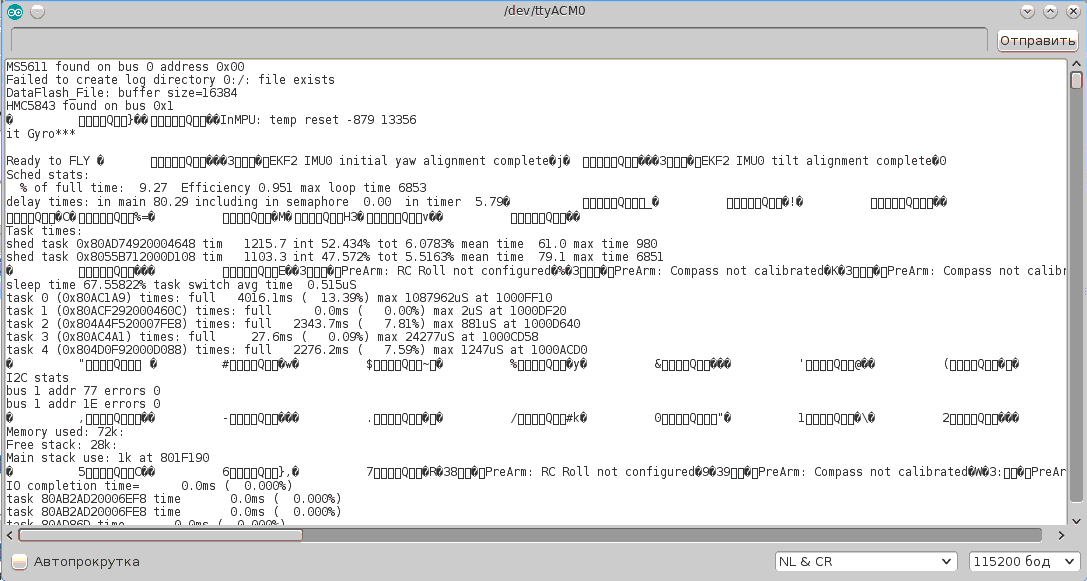Click the horizontal scrollbar left arrow
Image resolution: width=1087 pixels, height=581 pixels.
[11, 535]
